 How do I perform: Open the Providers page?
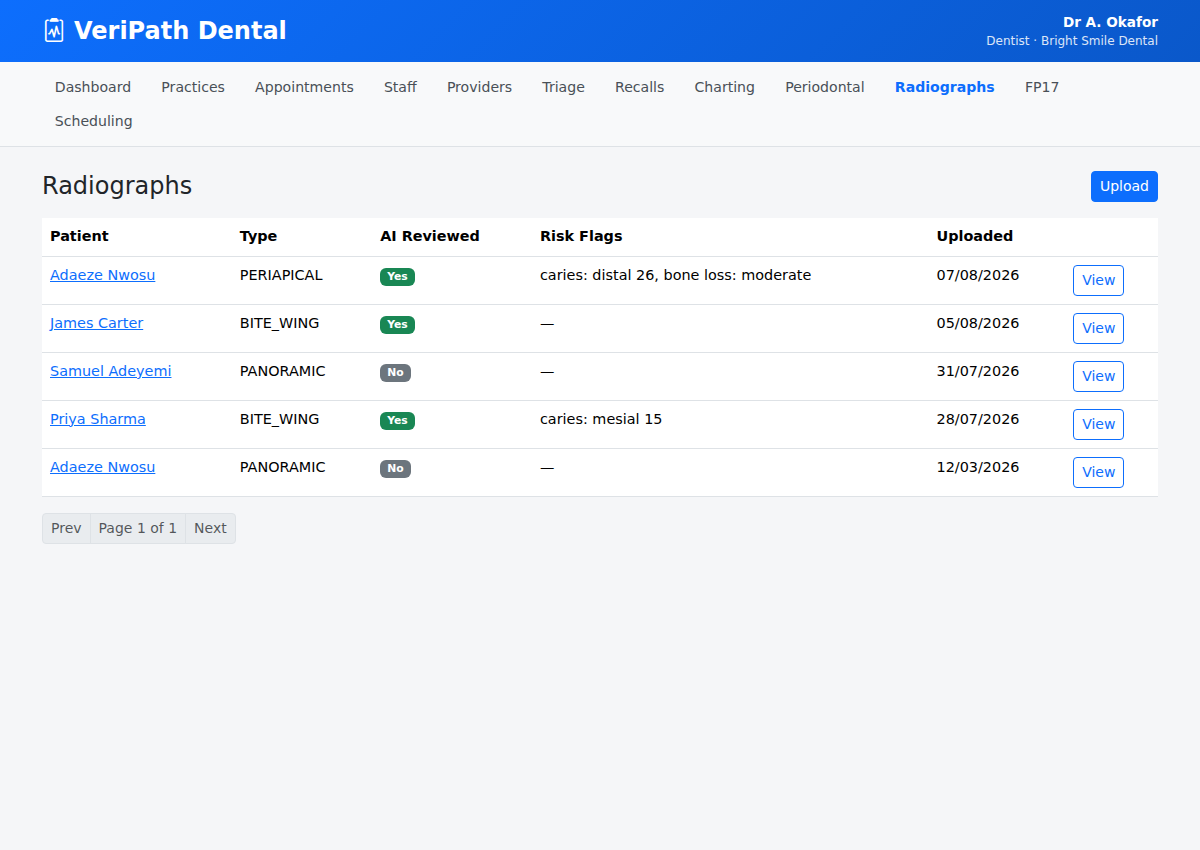pyautogui.click(x=479, y=87)
